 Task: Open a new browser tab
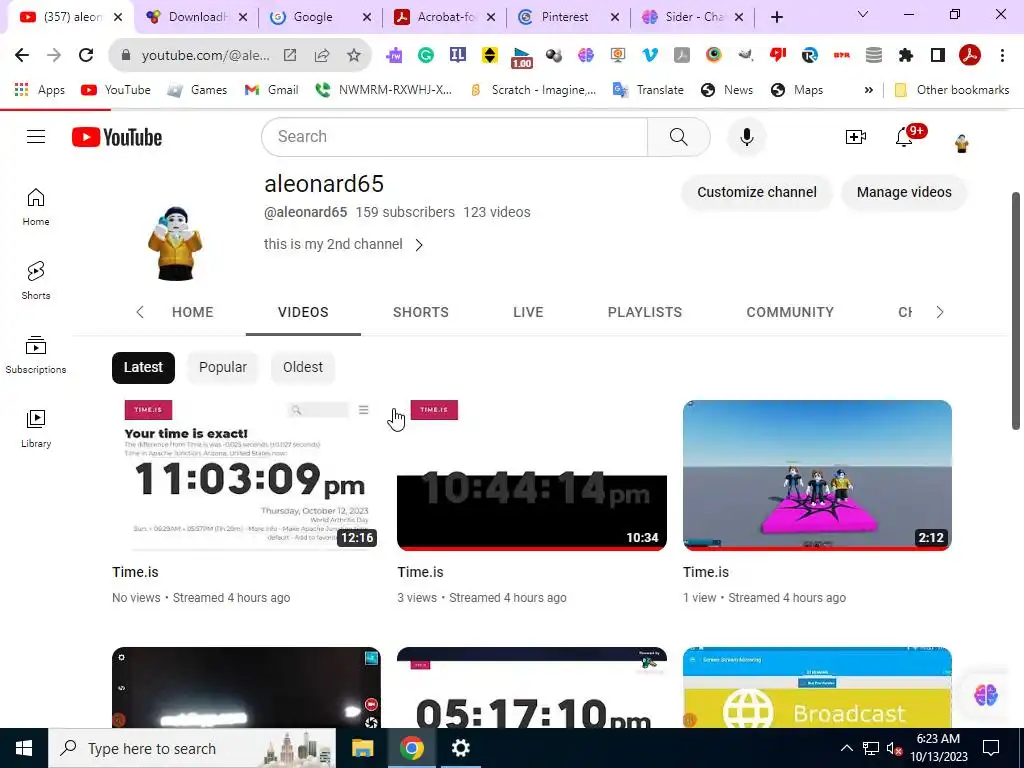coord(776,17)
